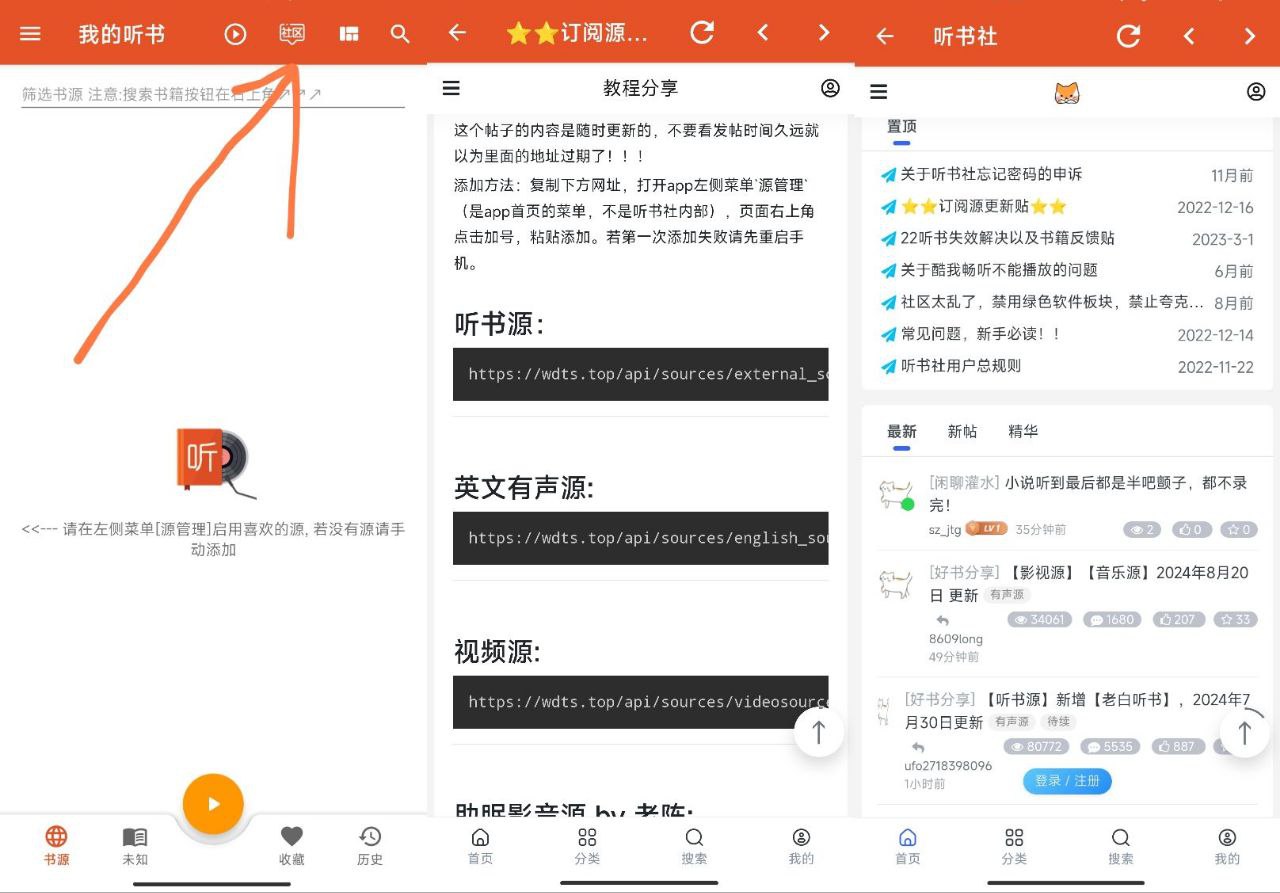This screenshot has height=893, width=1280.
Task: Open the 历史 history icon at bottom
Action: (x=369, y=845)
